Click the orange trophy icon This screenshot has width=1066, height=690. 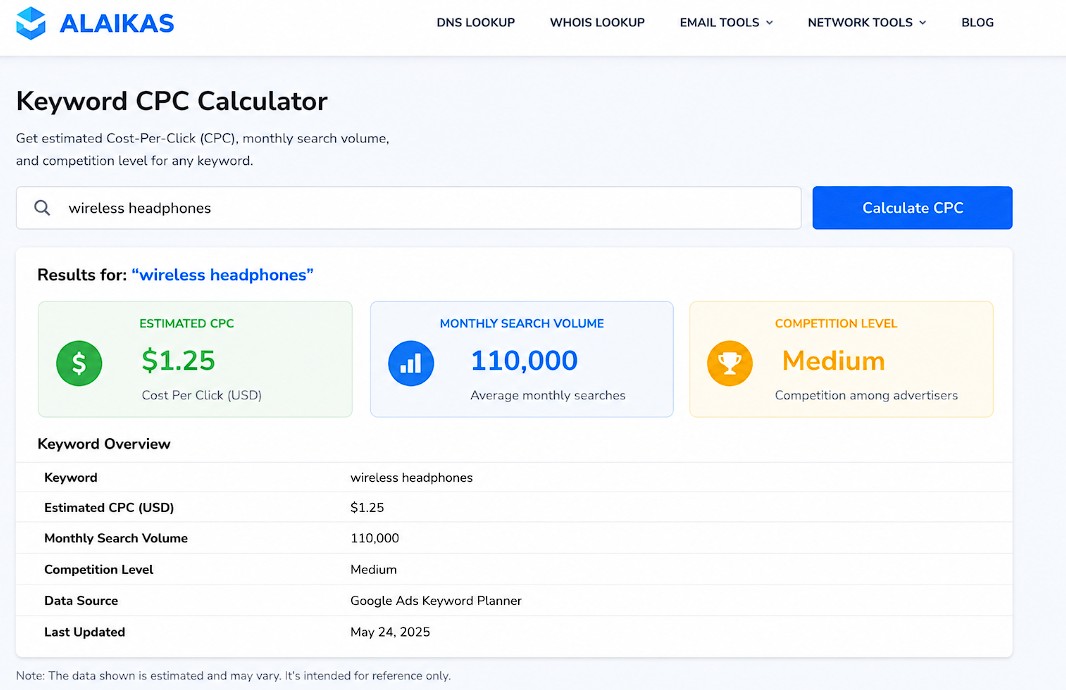point(729,363)
